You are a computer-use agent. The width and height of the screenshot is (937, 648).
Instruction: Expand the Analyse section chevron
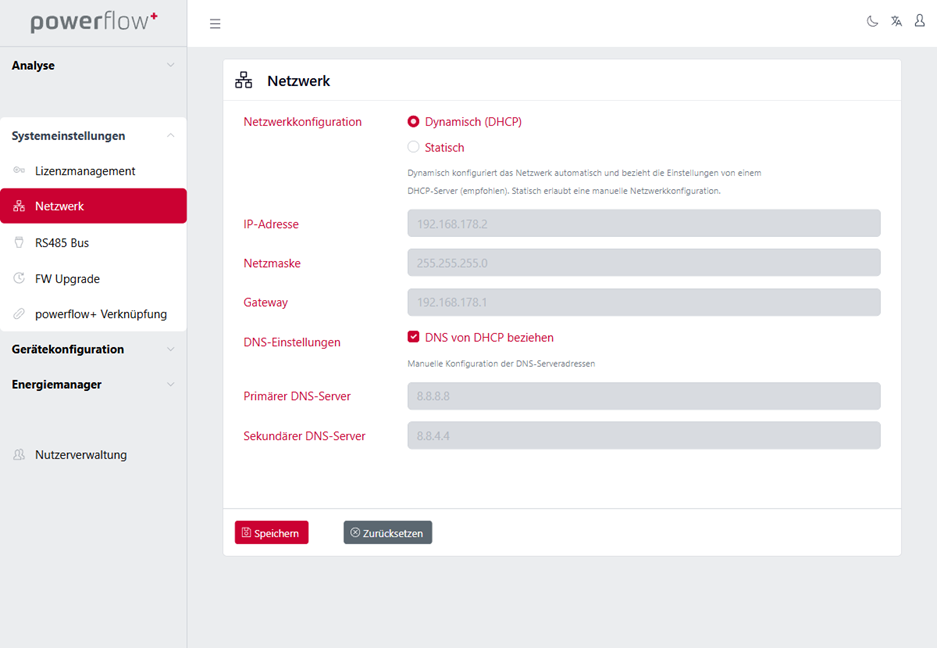click(x=171, y=65)
